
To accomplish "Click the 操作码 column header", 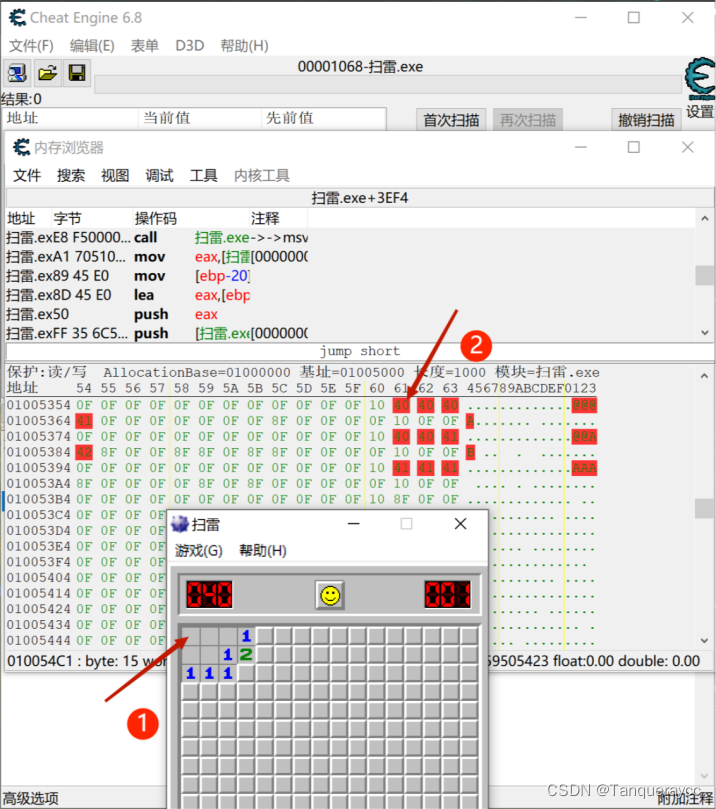I will (x=191, y=218).
